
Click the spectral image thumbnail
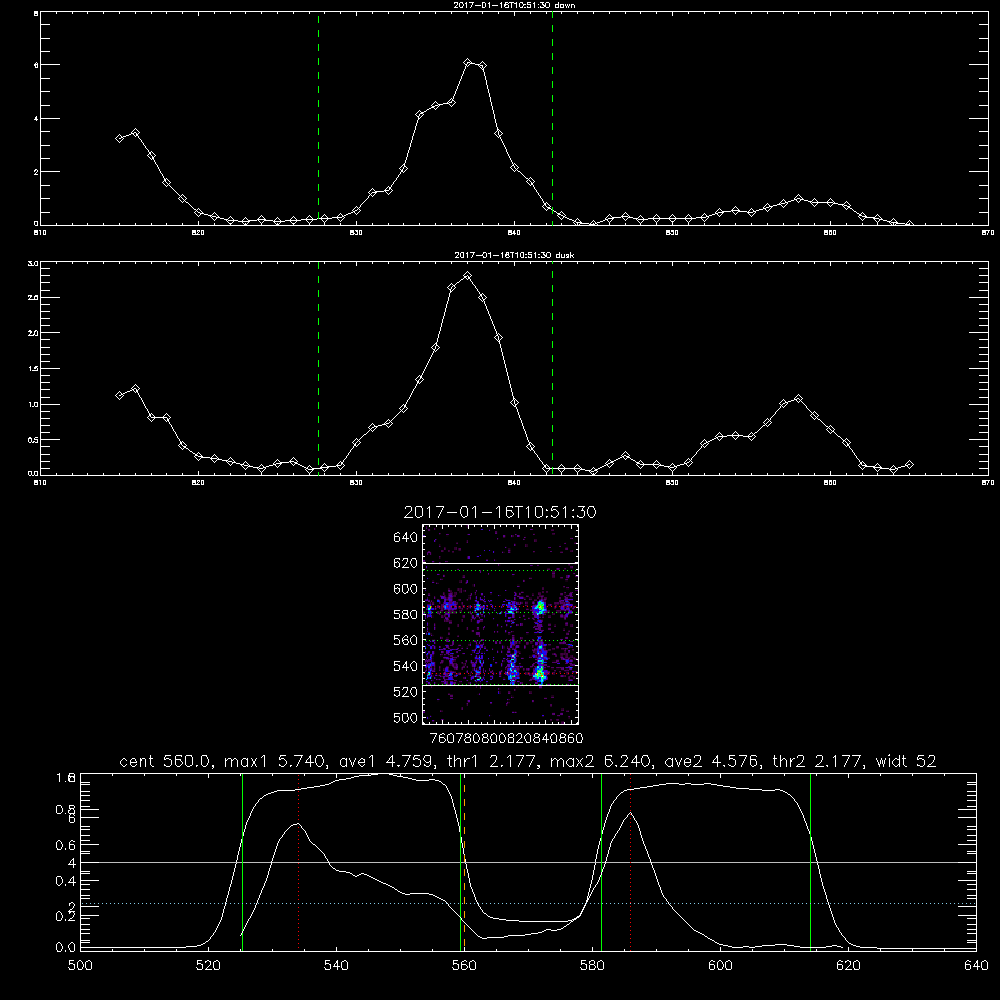[501, 624]
